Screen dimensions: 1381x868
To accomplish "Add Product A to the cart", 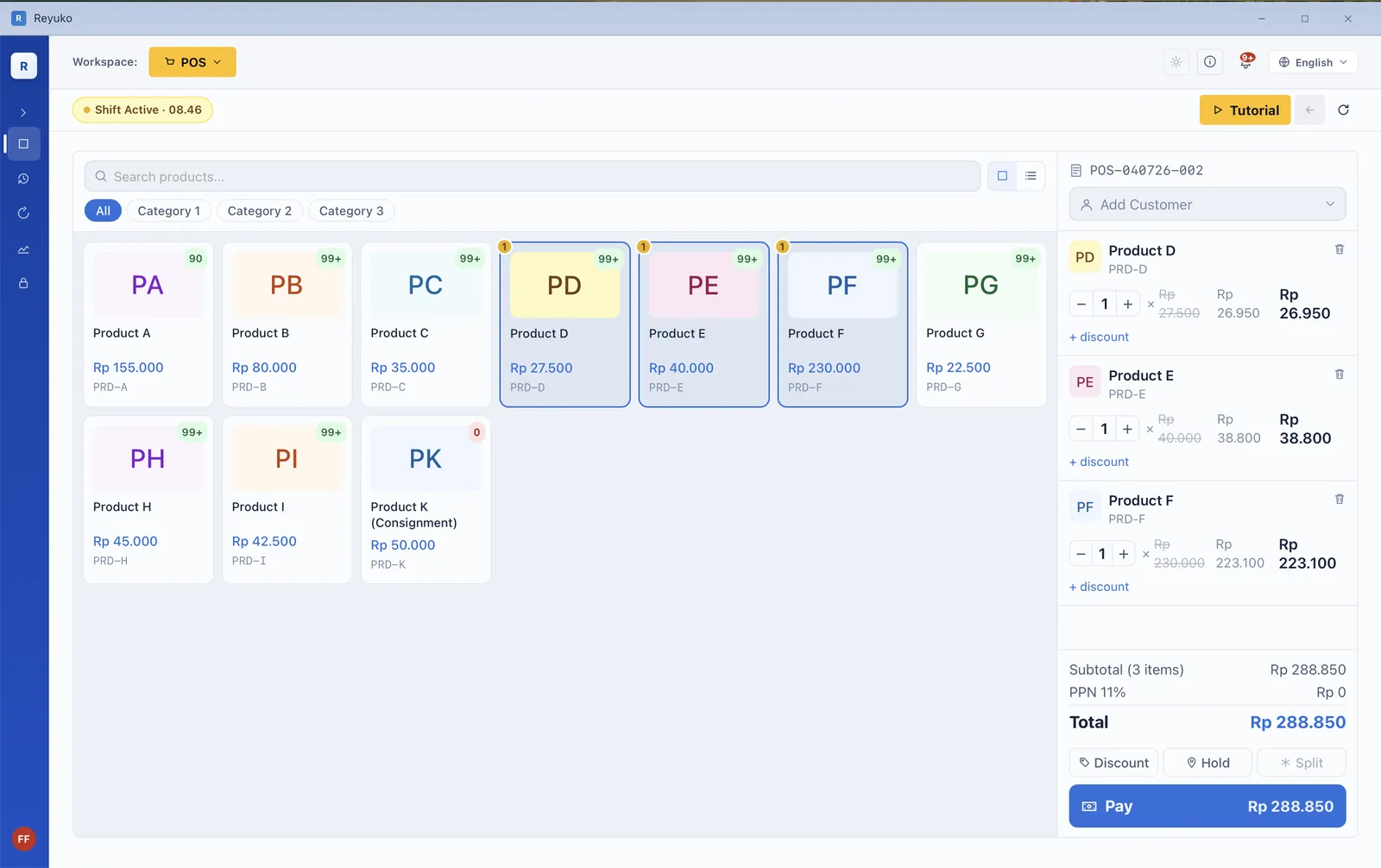I will click(x=148, y=324).
